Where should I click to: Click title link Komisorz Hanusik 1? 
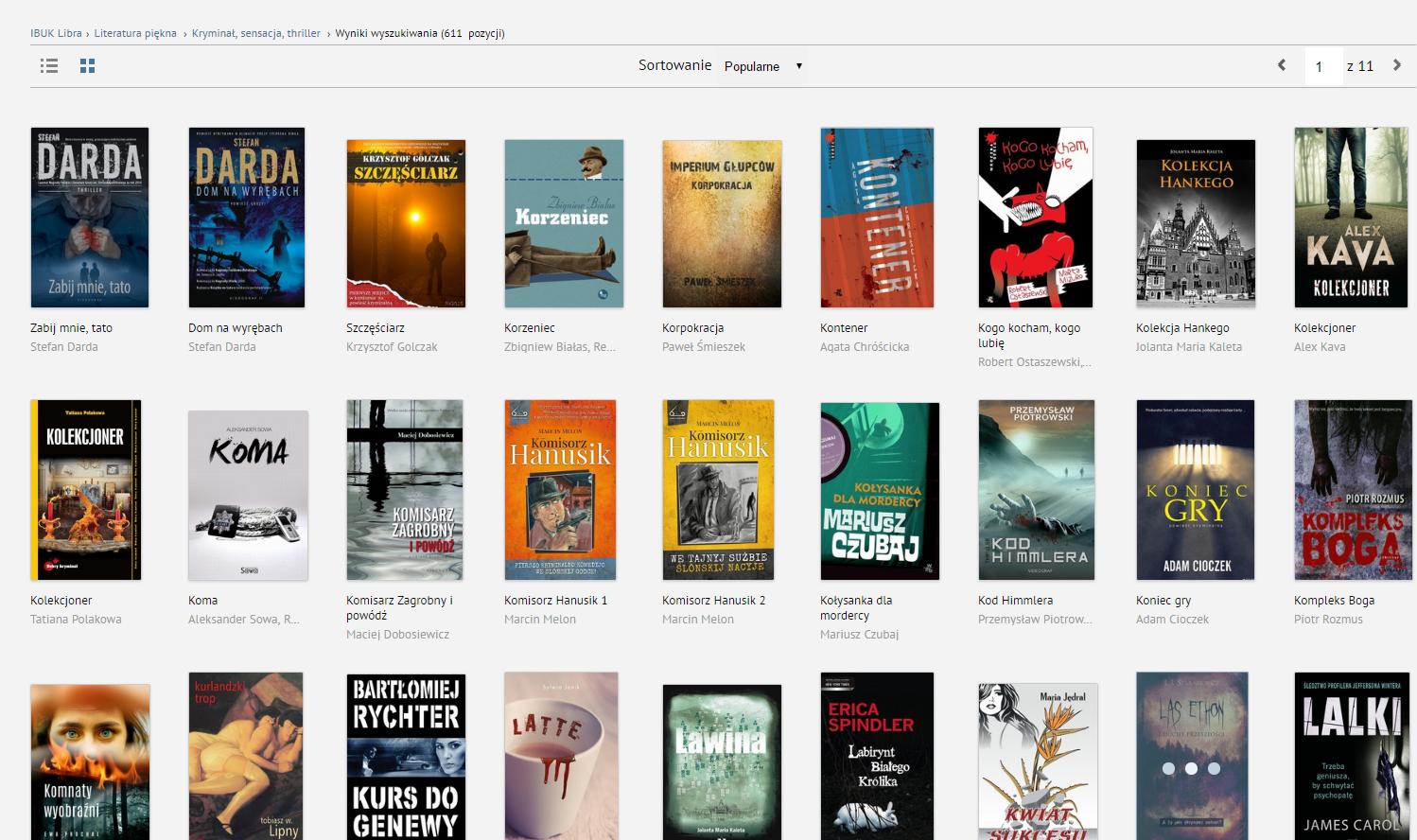tap(556, 601)
